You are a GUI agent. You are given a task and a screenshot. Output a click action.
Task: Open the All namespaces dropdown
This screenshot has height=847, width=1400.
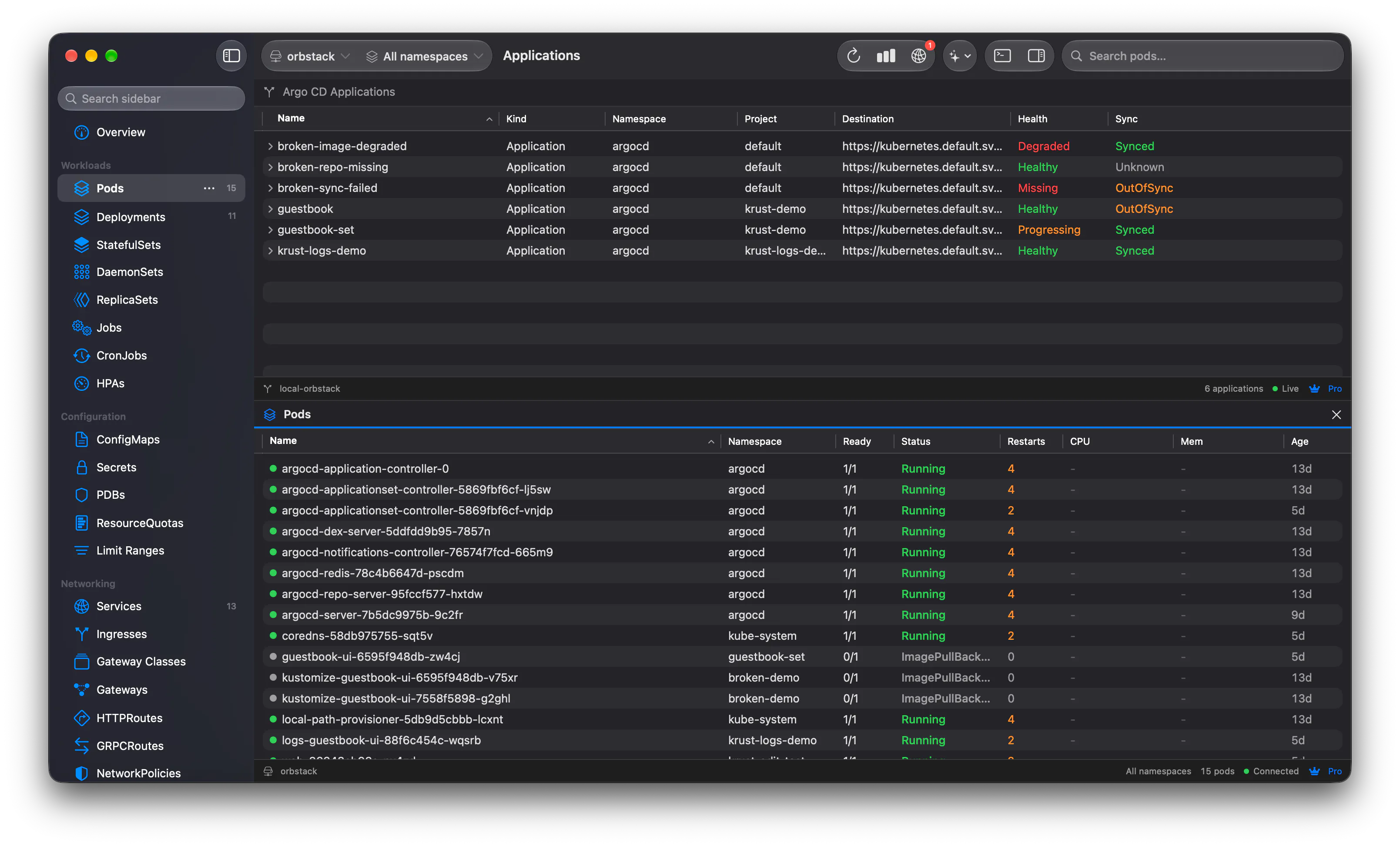(x=425, y=56)
